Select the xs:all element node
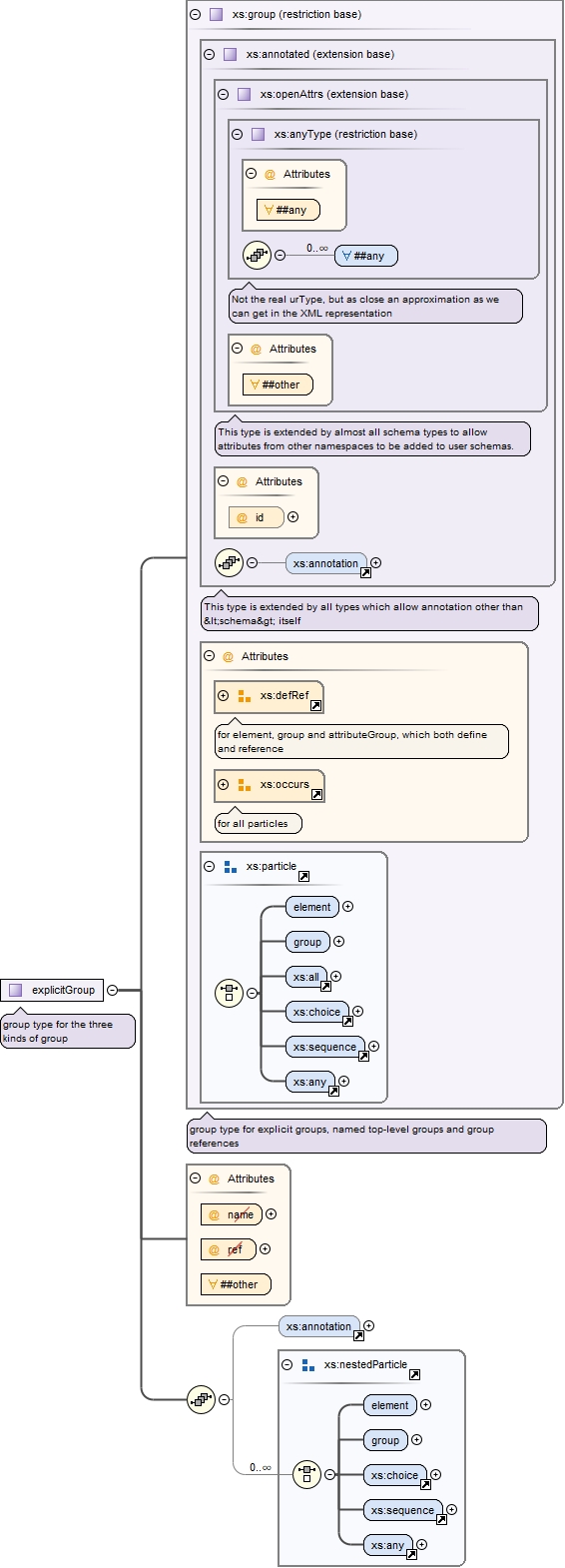The width and height of the screenshot is (565, 1568). [x=306, y=977]
